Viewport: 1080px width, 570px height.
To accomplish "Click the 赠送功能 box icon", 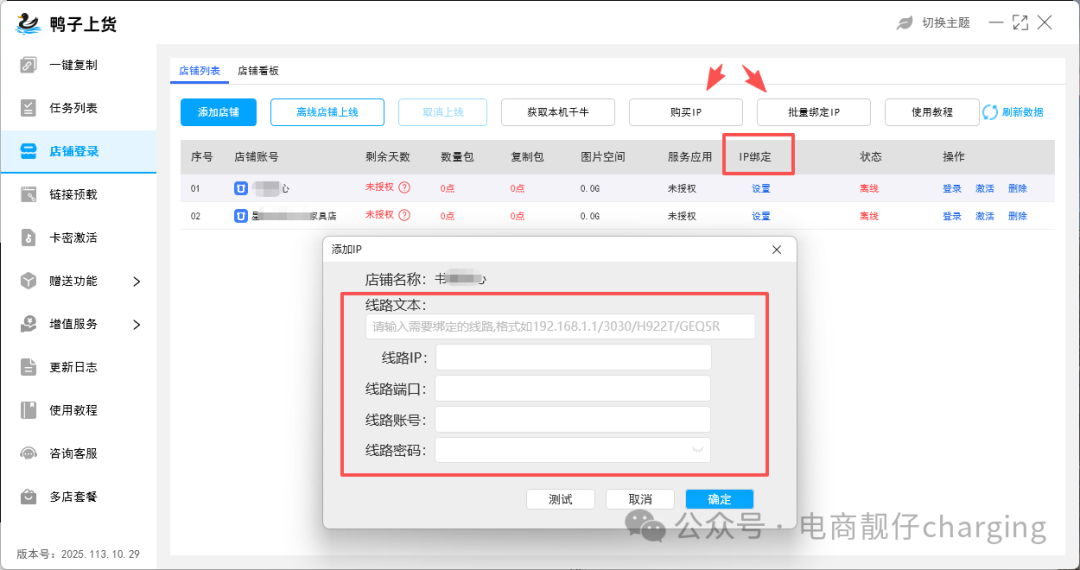I will [x=28, y=281].
